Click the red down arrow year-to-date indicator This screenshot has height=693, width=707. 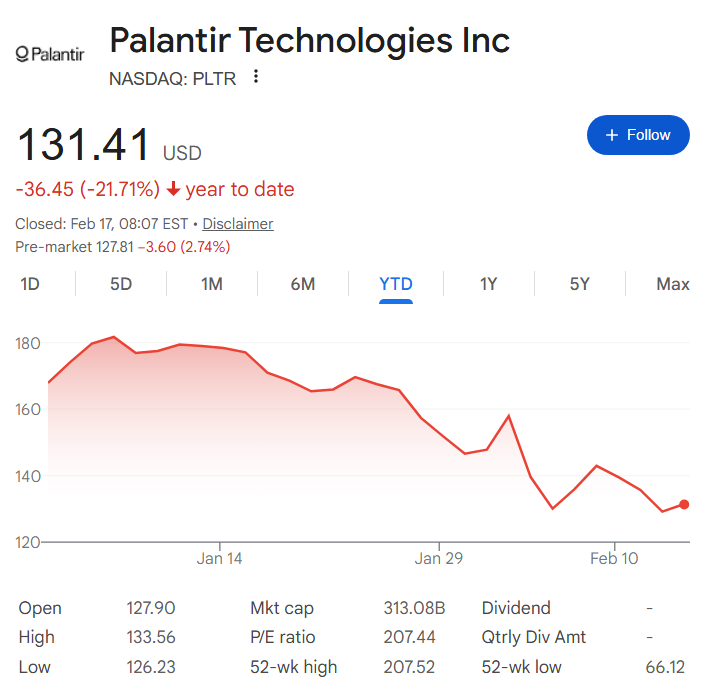[173, 189]
